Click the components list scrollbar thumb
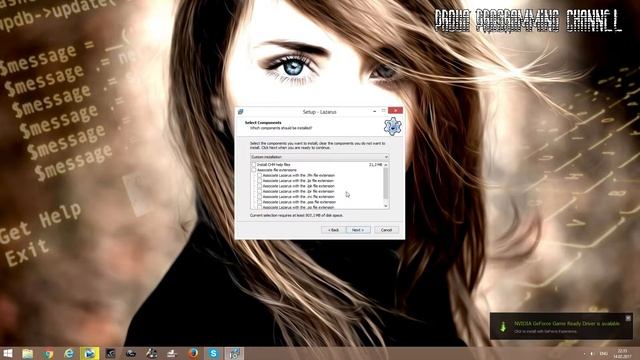 tap(386, 183)
